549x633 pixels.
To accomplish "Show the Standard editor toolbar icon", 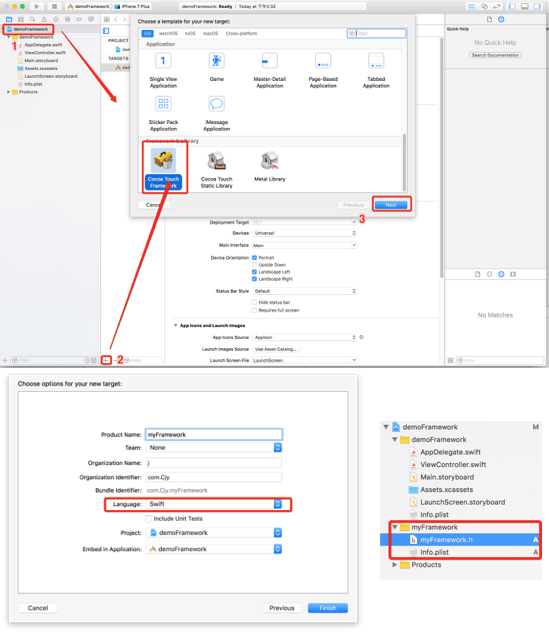I will [x=471, y=6].
